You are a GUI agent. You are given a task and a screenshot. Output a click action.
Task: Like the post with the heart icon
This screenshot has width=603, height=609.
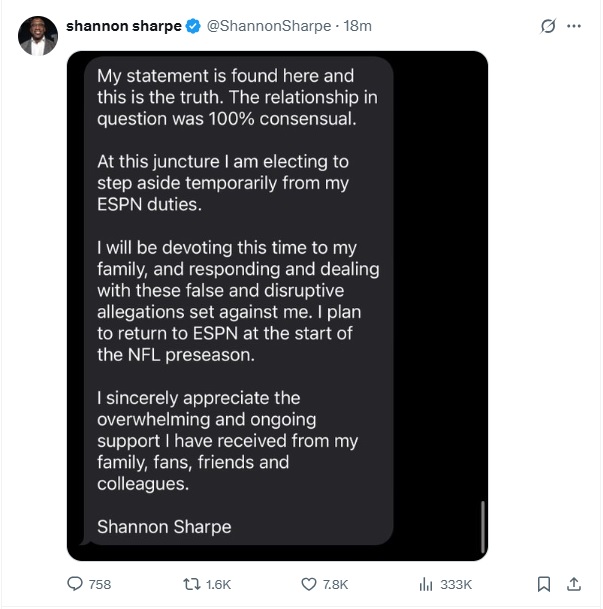click(309, 584)
